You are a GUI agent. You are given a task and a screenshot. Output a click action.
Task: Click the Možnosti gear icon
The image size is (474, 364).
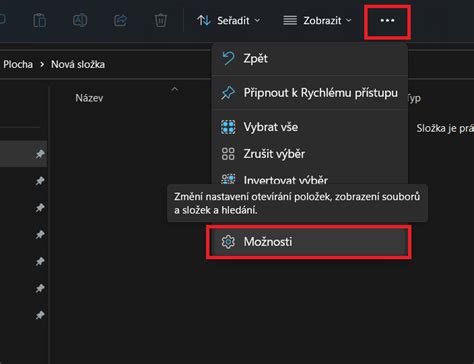pos(228,242)
